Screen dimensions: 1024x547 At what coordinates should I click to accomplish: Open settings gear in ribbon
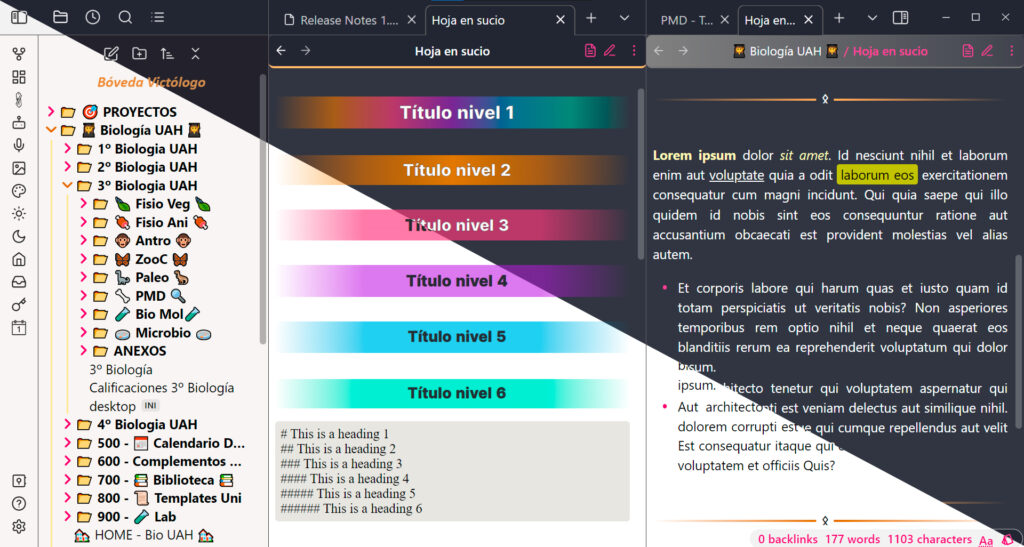[19, 526]
